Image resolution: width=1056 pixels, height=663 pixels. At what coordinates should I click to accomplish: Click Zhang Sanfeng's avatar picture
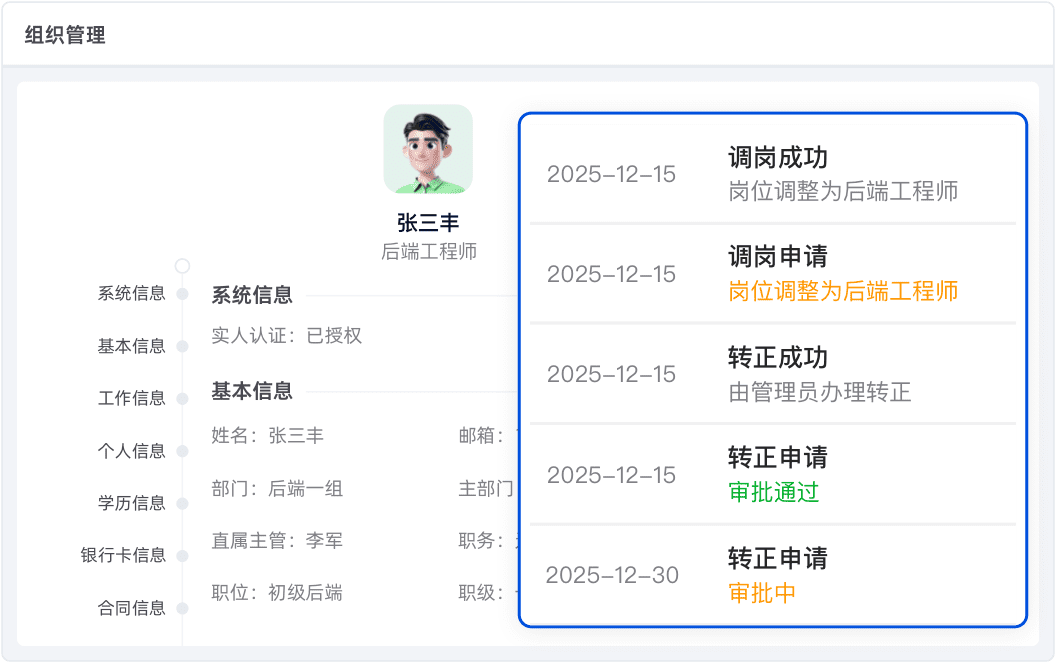tap(428, 149)
